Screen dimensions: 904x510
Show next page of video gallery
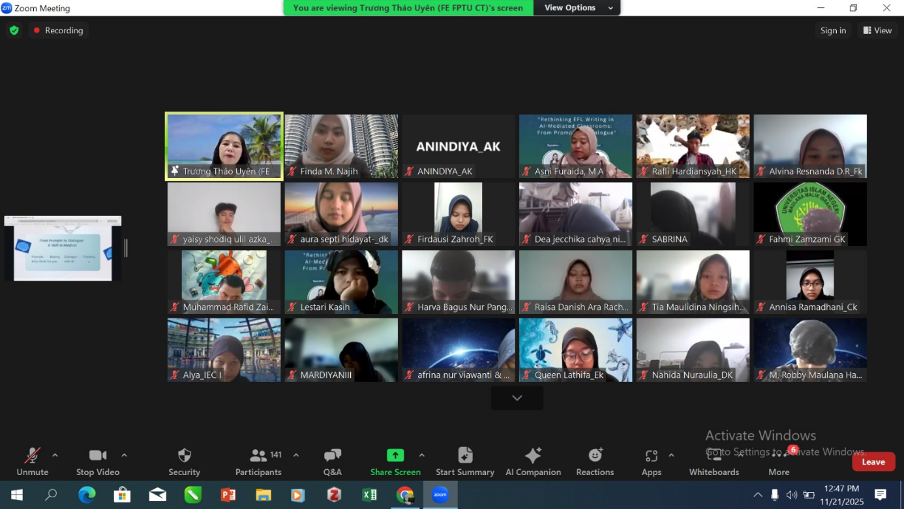[x=517, y=398]
